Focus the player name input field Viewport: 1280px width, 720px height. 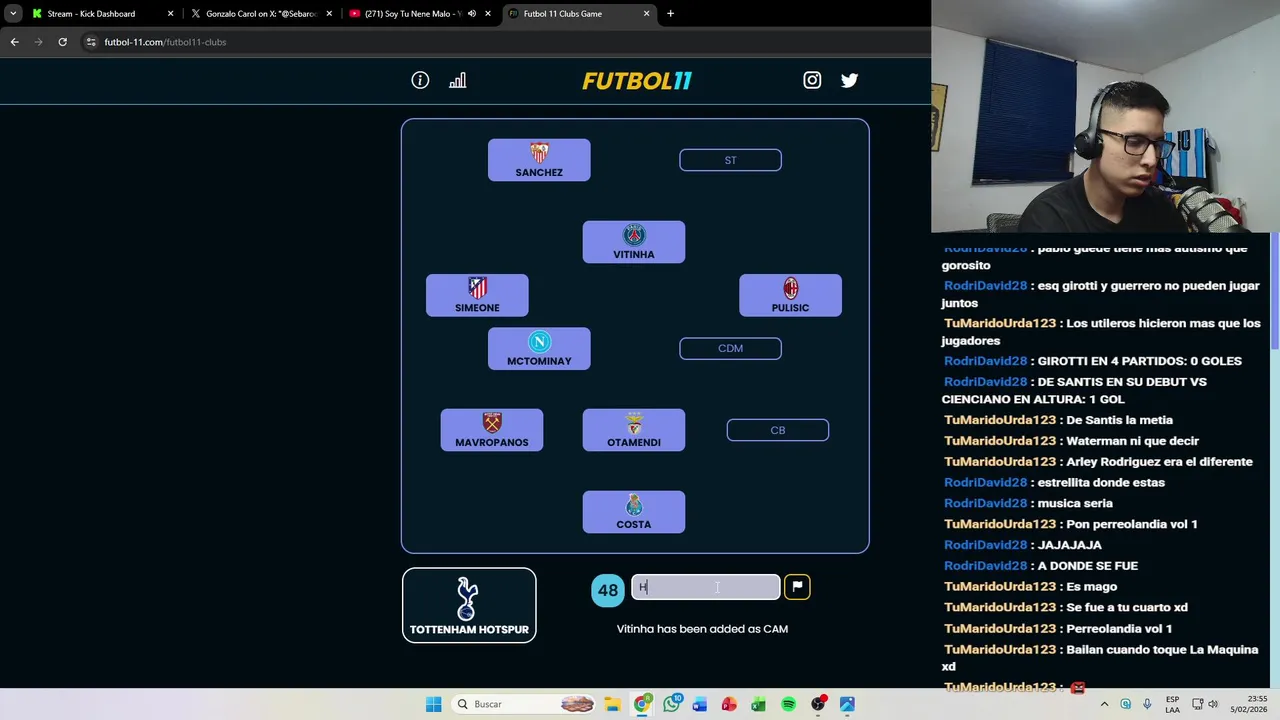pos(706,587)
